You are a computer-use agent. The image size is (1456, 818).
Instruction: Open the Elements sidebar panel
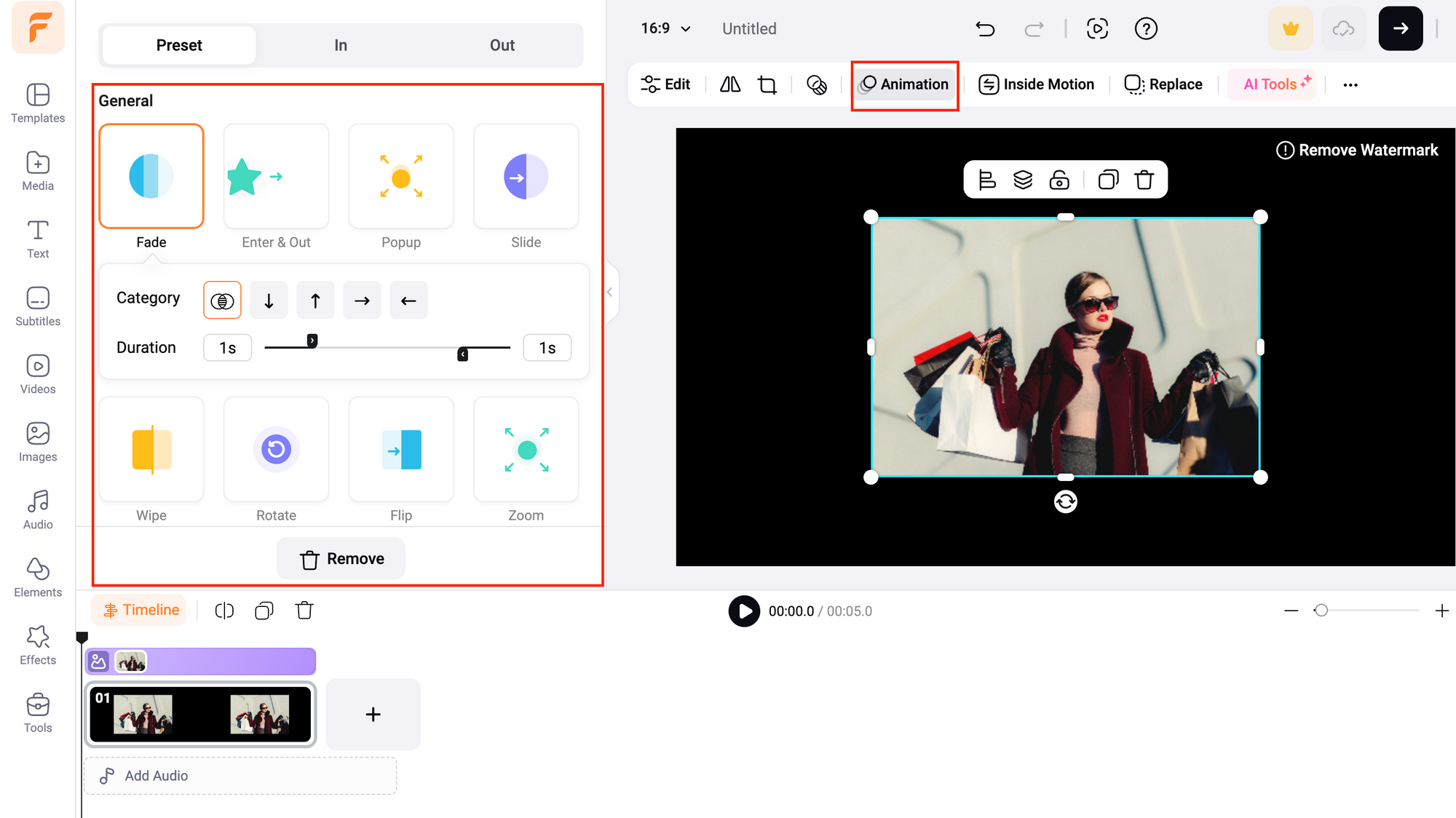click(x=38, y=578)
